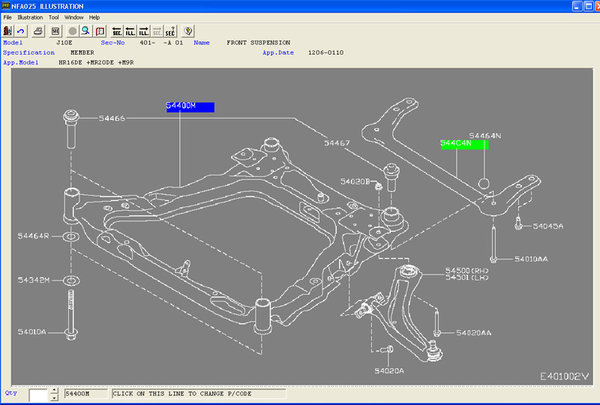Decrease quantity with the down stepper arrow

tap(56, 398)
